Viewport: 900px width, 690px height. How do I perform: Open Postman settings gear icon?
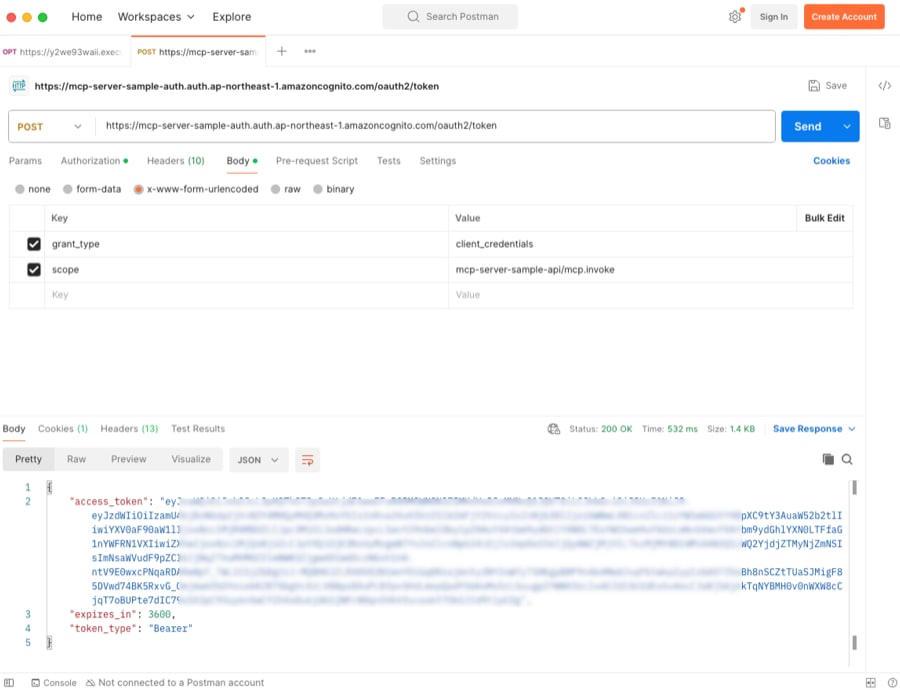coord(735,17)
